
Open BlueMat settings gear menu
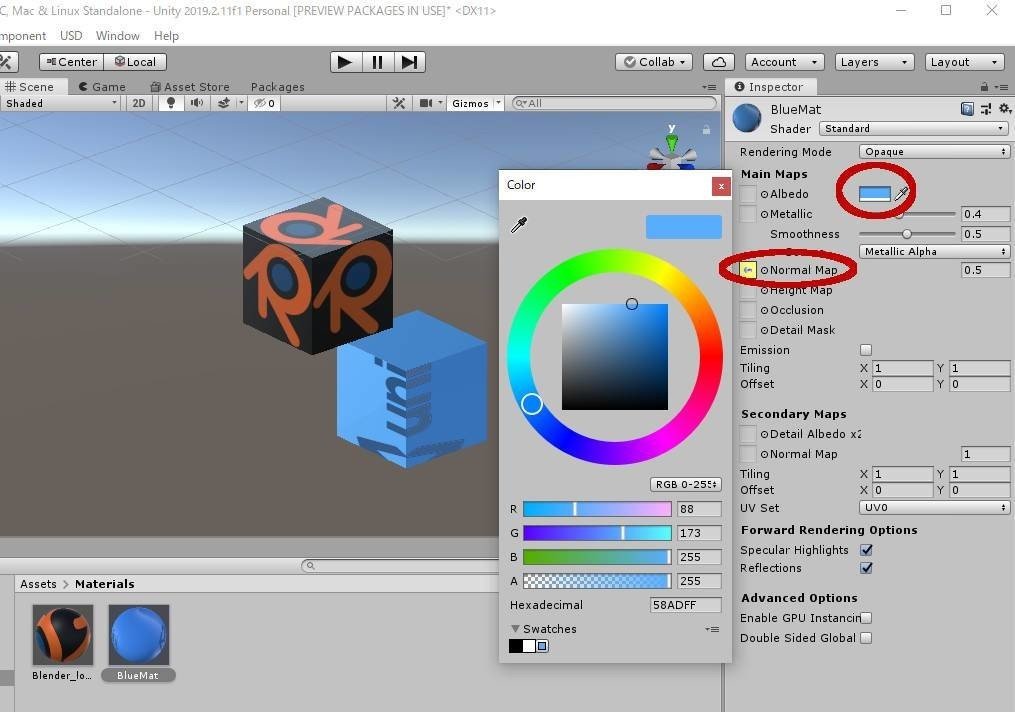(1004, 109)
